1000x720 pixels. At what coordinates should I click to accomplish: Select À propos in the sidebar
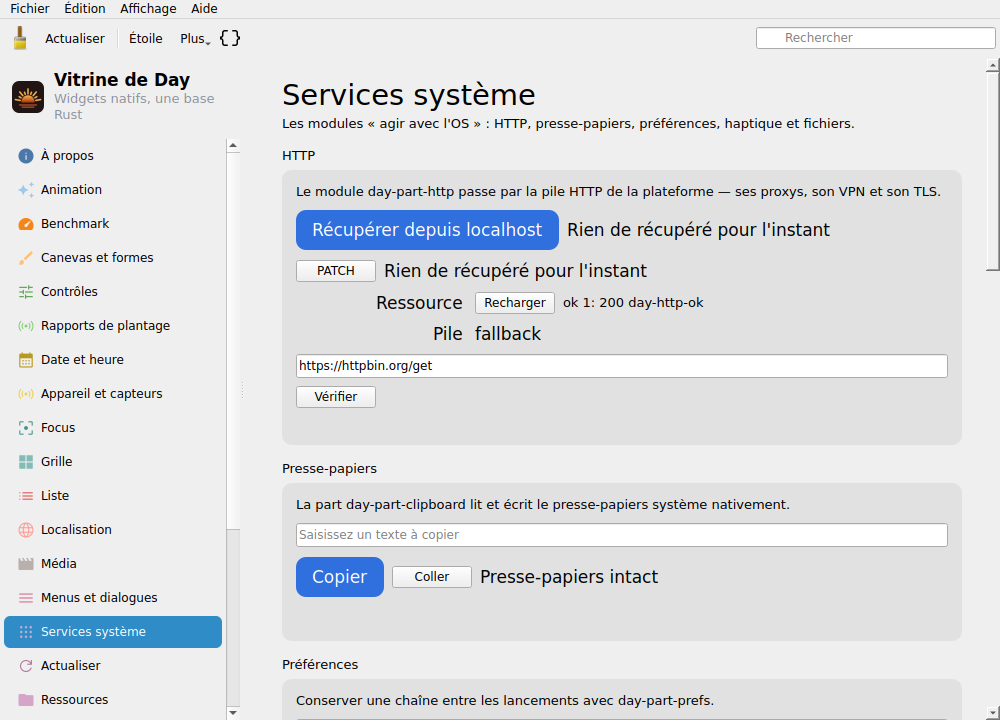[113, 156]
